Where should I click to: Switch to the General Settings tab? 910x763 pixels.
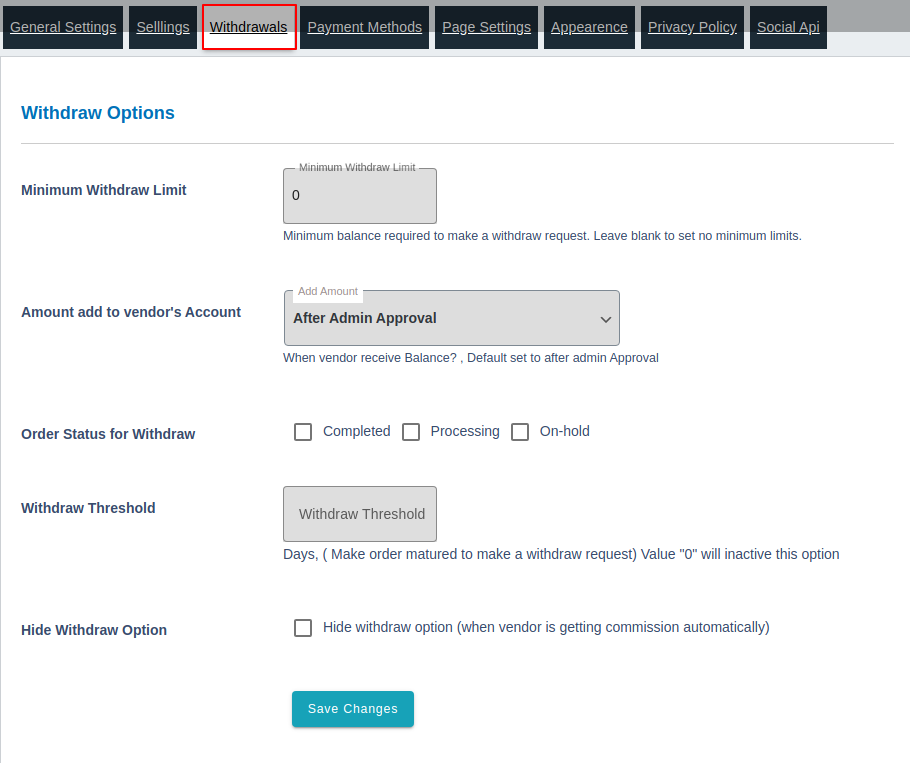pyautogui.click(x=62, y=27)
